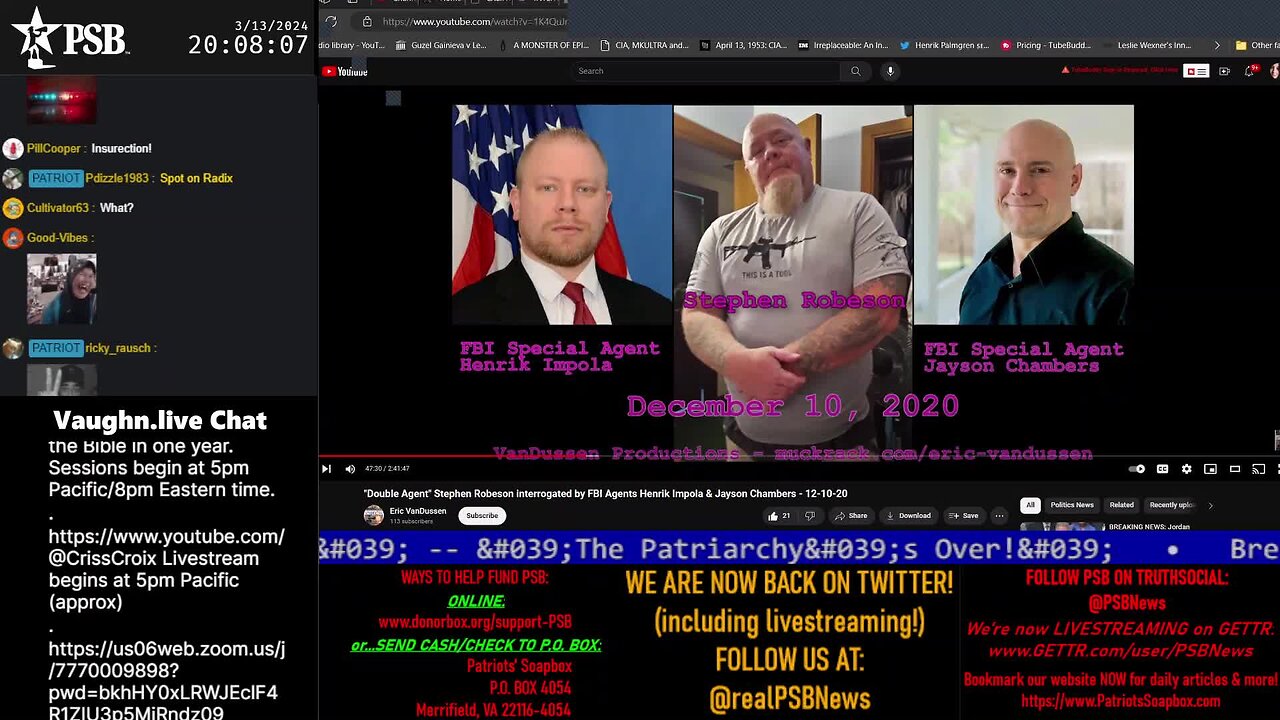Click the YouTube search field
The height and width of the screenshot is (720, 1280).
coord(708,71)
